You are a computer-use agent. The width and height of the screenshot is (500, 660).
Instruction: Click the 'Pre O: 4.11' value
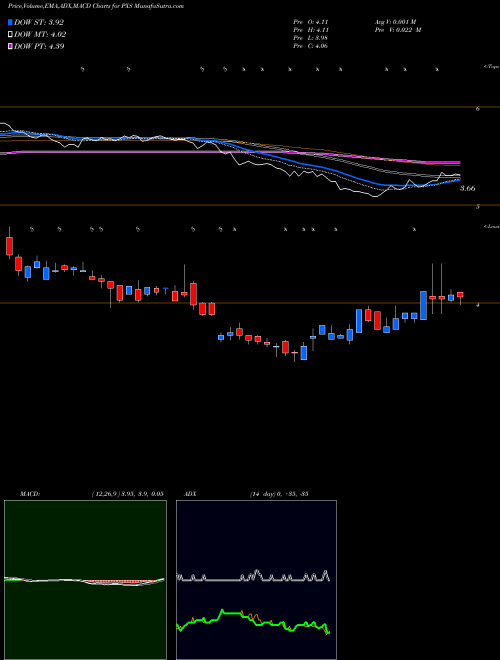pos(311,22)
